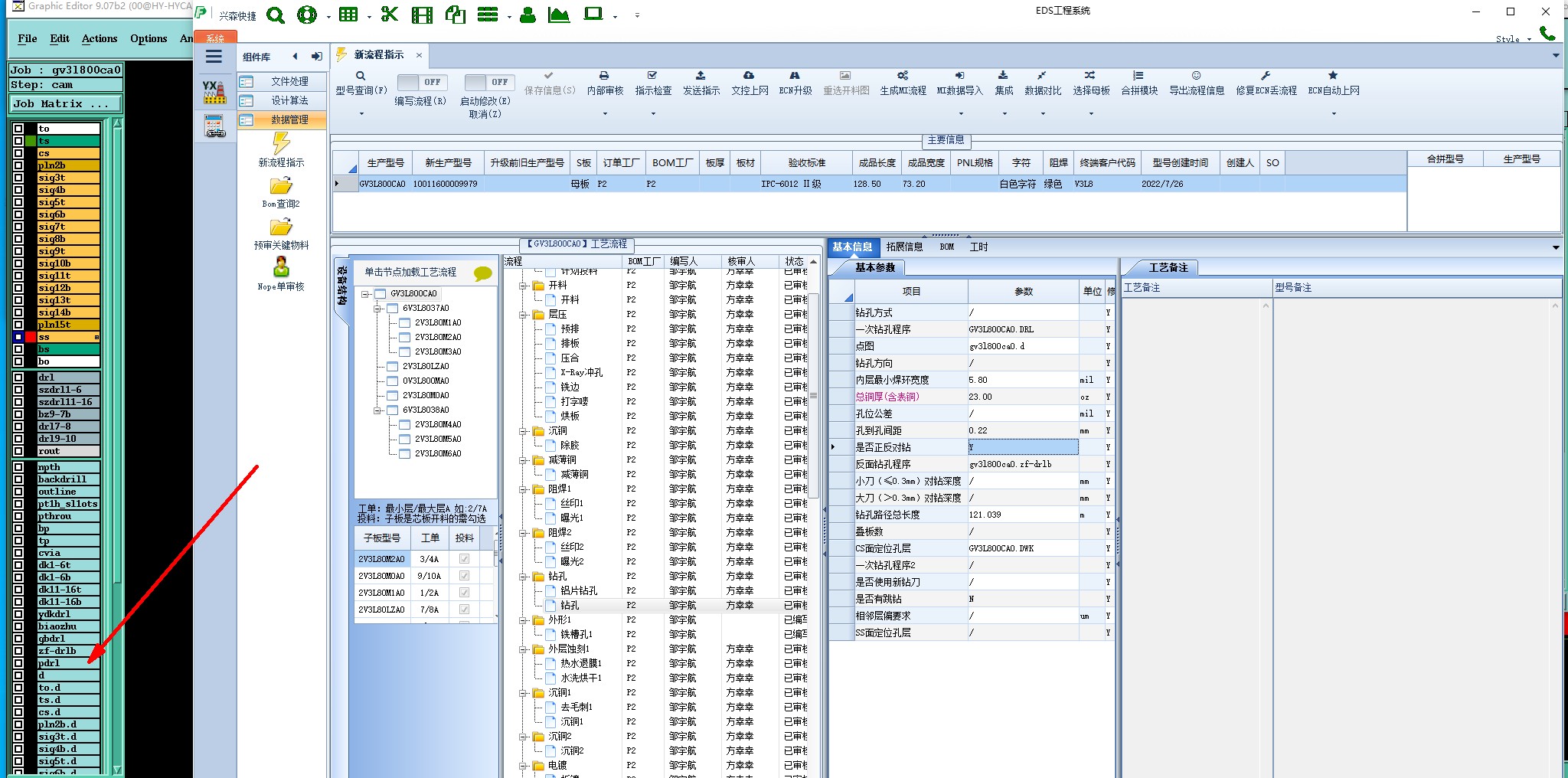Toggle the 投料 checkbox for 2V3L80LZA0
1568x778 pixels.
464,610
